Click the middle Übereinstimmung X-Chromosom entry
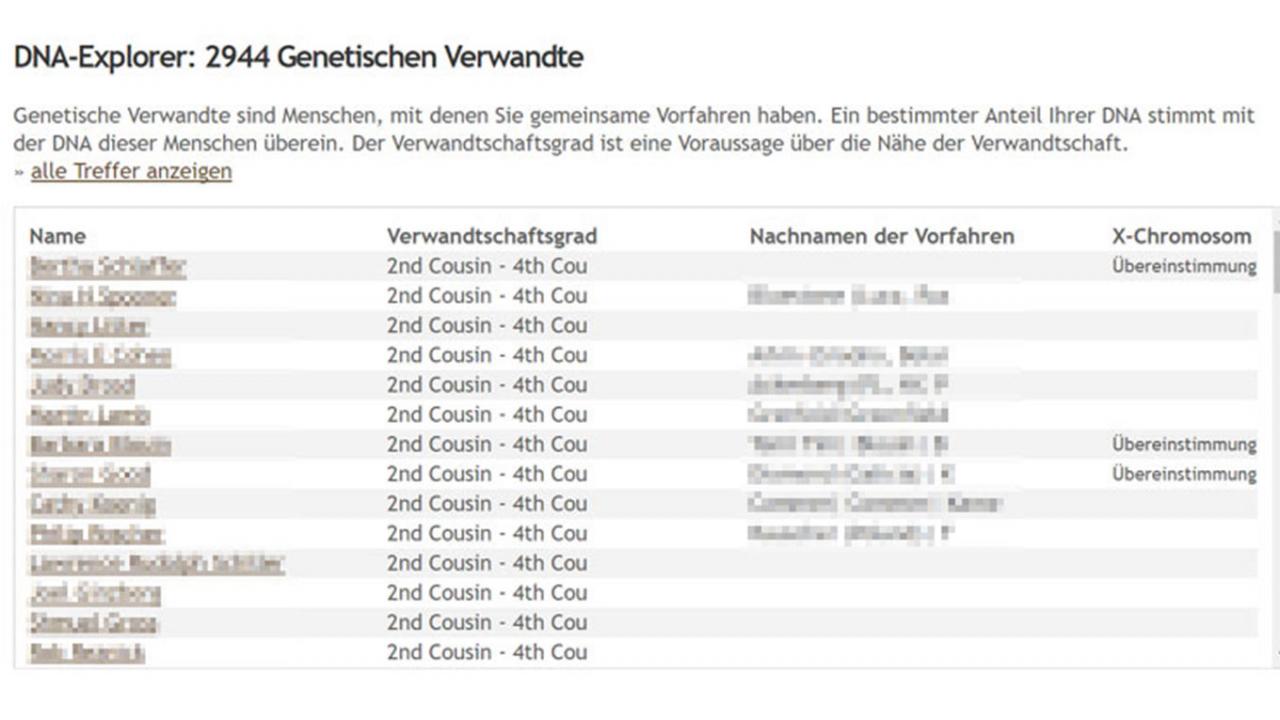This screenshot has height=720, width=1280. click(x=1184, y=444)
